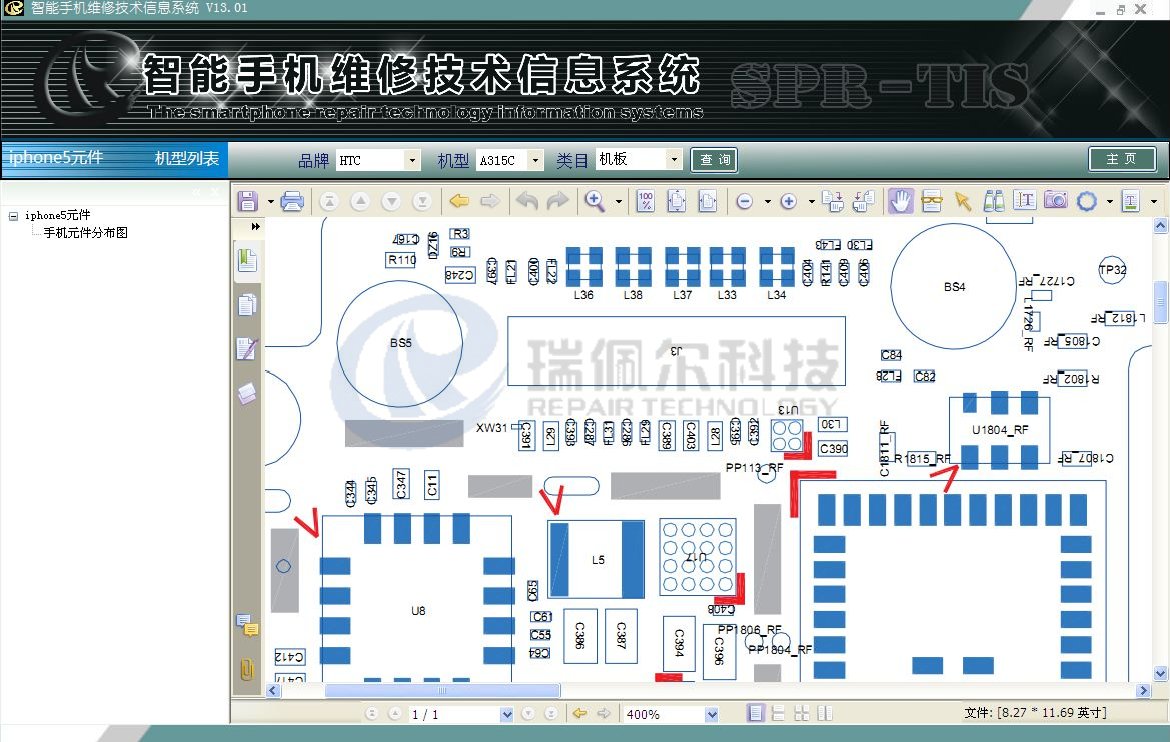Screen dimensions: 1170x742
Task: Toggle single page layout view
Action: click(x=756, y=713)
